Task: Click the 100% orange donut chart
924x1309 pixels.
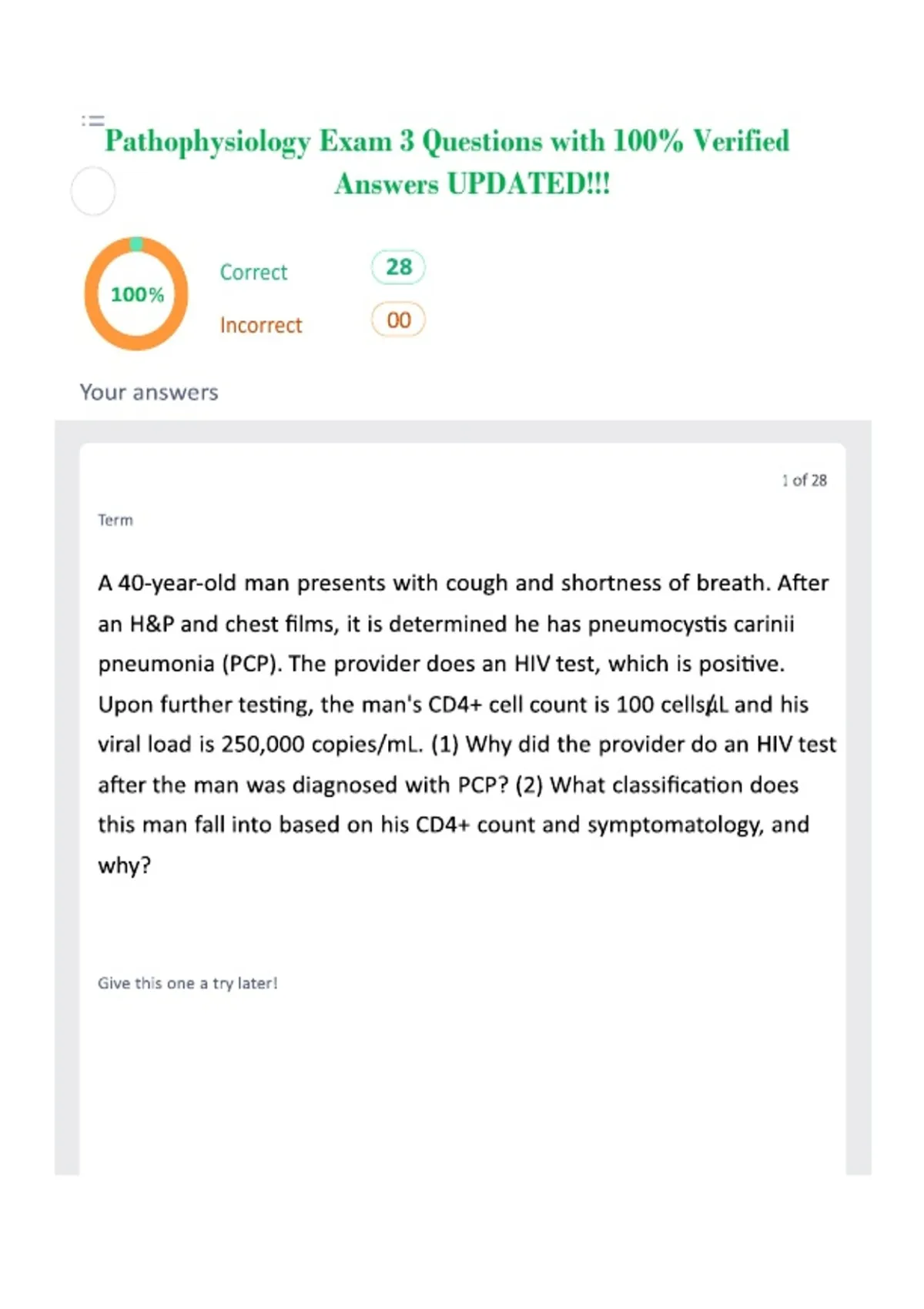Action: click(x=136, y=293)
